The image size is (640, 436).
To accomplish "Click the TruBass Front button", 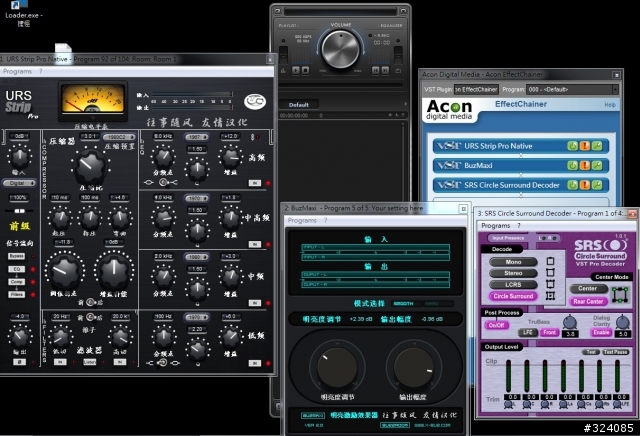I will (x=549, y=332).
